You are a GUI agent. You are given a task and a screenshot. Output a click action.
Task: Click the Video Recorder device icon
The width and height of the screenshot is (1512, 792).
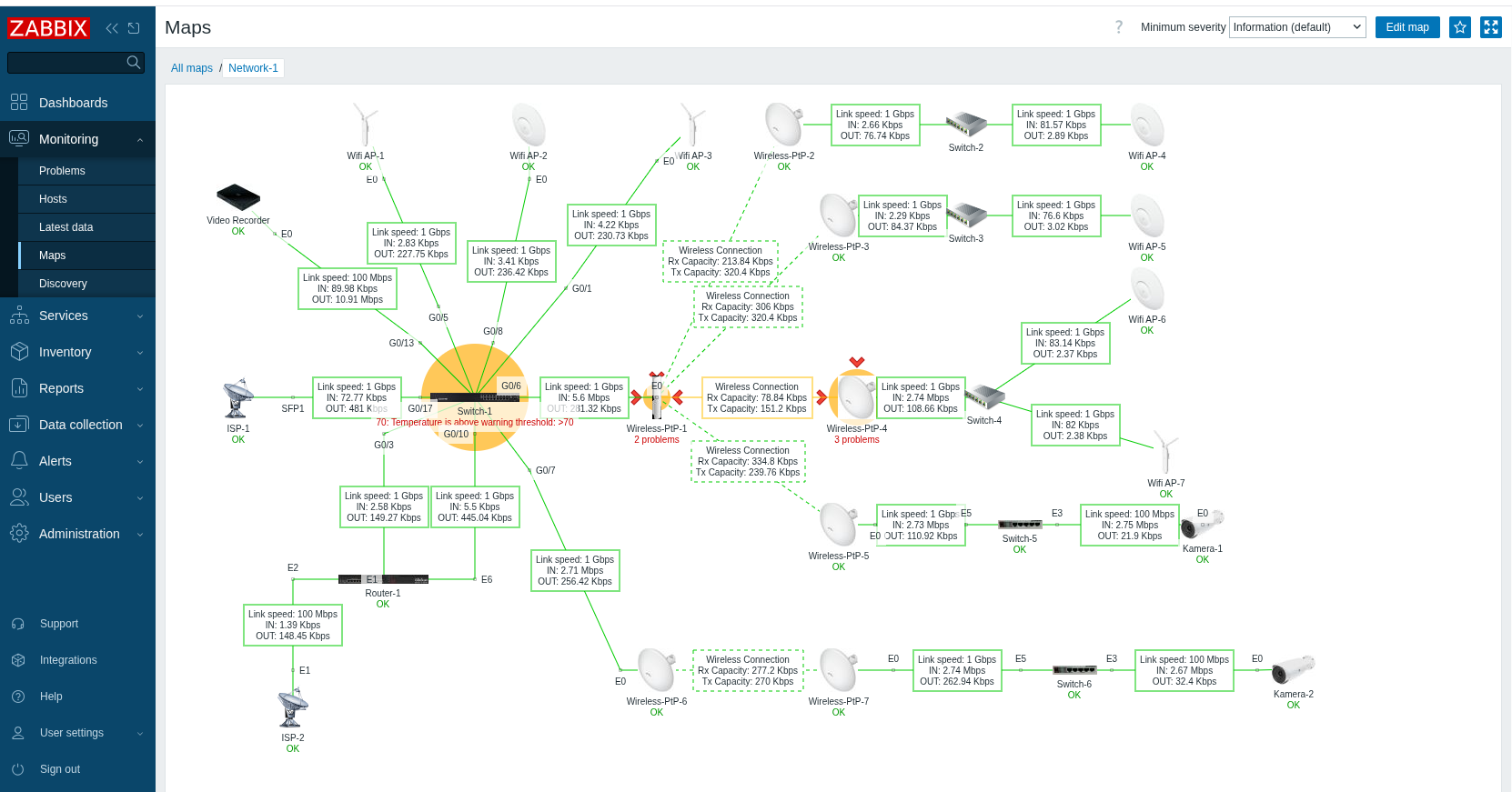[237, 196]
